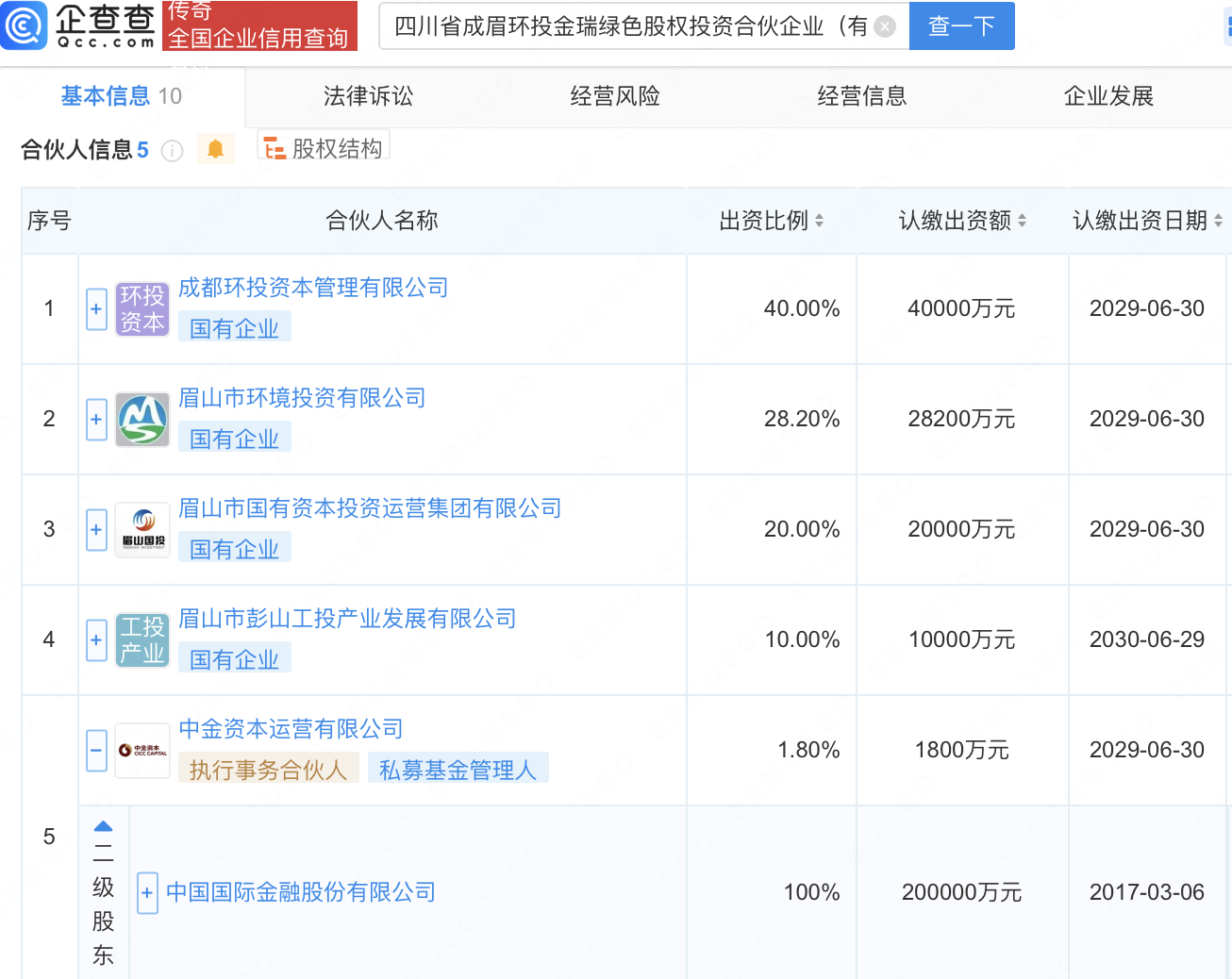Open the 眉山市彭山工投产业发展有限公司 link
The width and height of the screenshot is (1232, 979).
click(347, 619)
